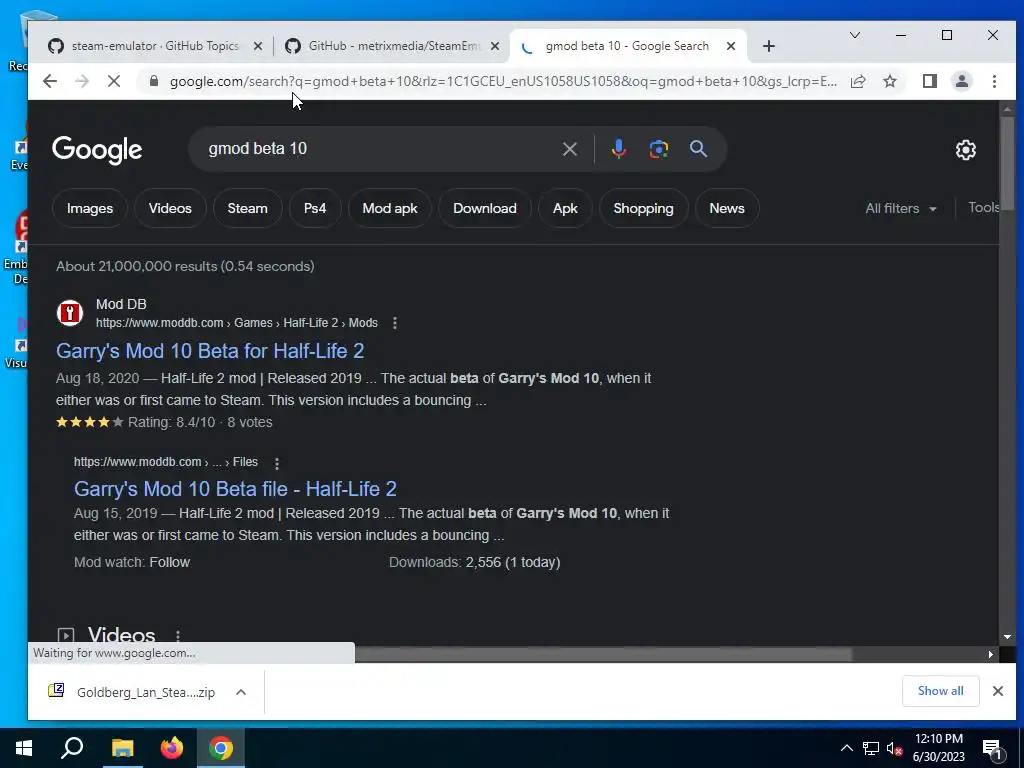1024x768 pixels.
Task: Click the horizontal scrollbar thumb
Action: tap(603, 654)
